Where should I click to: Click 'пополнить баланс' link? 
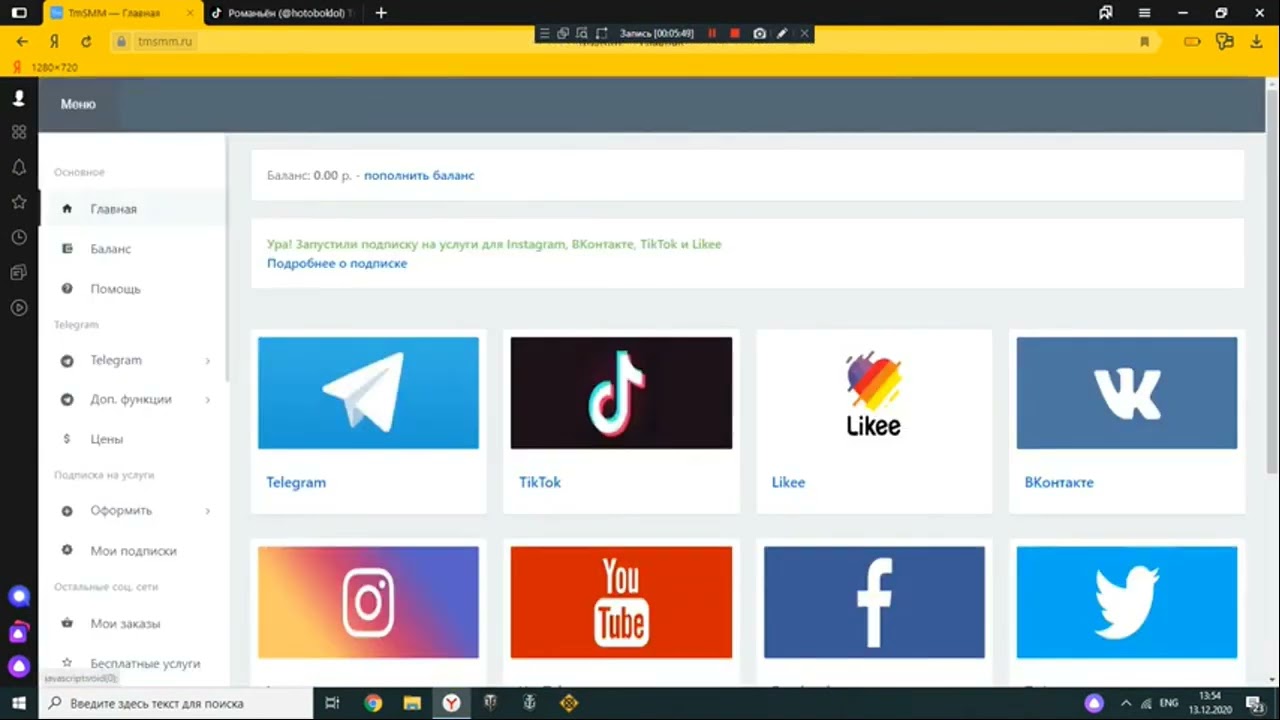click(x=419, y=175)
